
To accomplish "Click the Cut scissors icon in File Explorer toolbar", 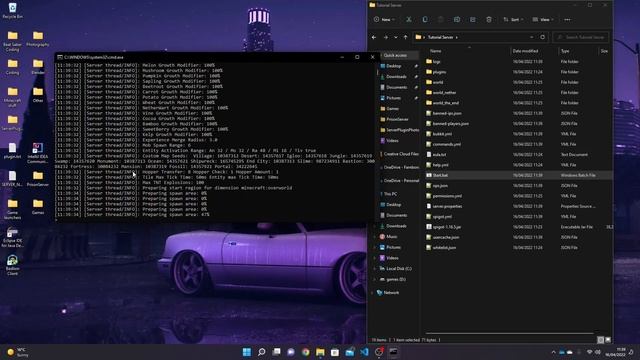I will click(409, 20).
